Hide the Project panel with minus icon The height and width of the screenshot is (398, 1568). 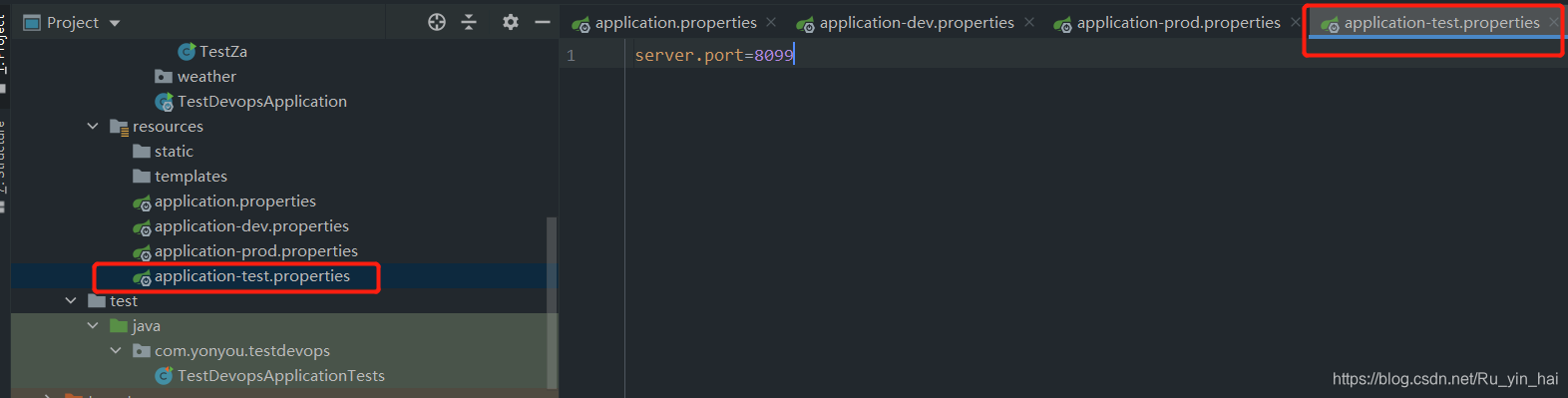point(543,22)
